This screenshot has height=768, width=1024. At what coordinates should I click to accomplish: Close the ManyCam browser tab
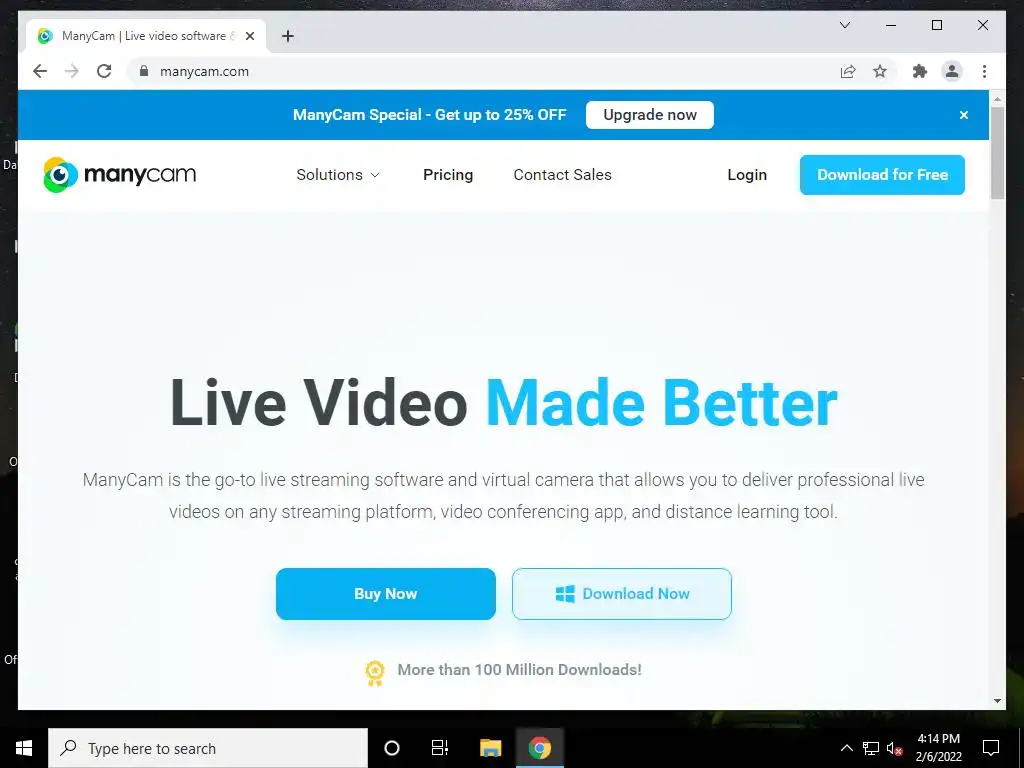249,36
